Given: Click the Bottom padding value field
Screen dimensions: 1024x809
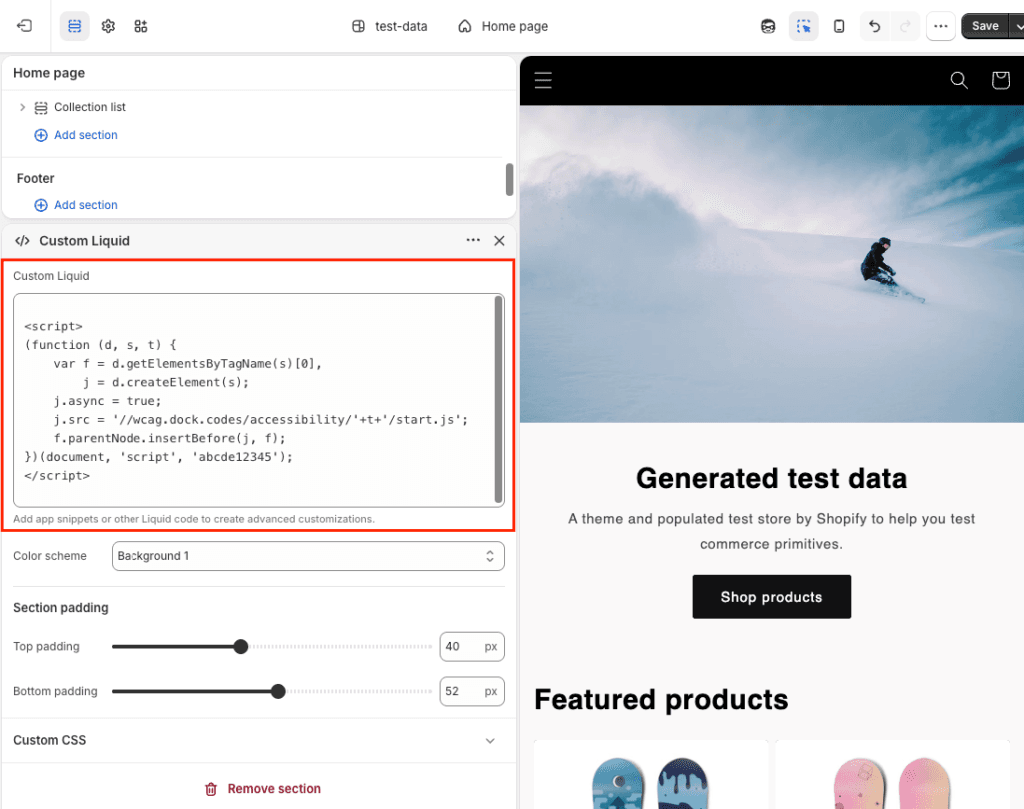Looking at the screenshot, I should click(472, 691).
